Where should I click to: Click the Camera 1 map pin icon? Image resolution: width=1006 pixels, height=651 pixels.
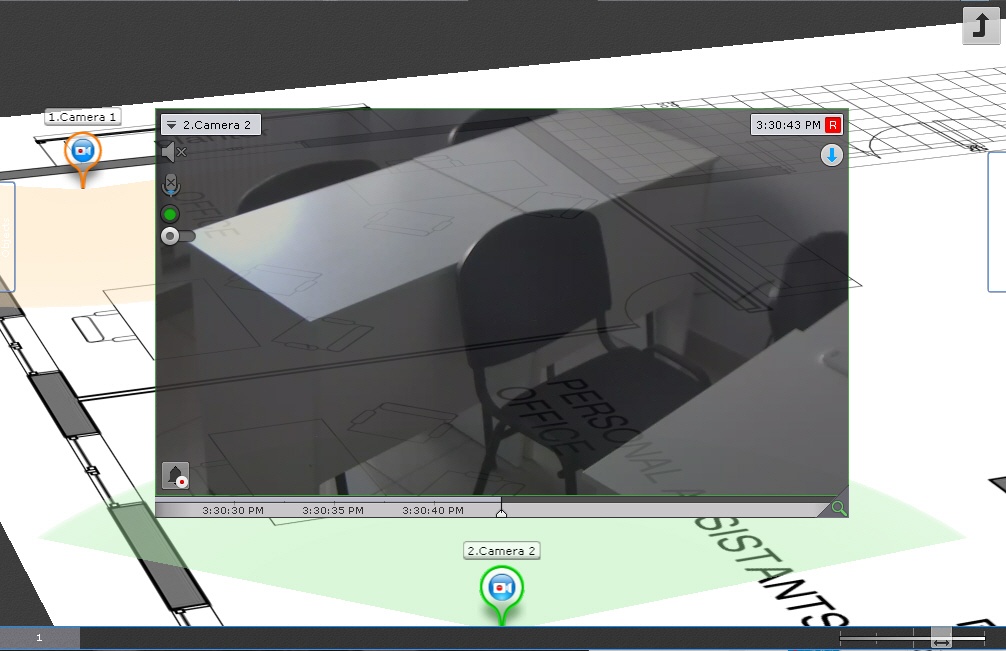pos(82,152)
